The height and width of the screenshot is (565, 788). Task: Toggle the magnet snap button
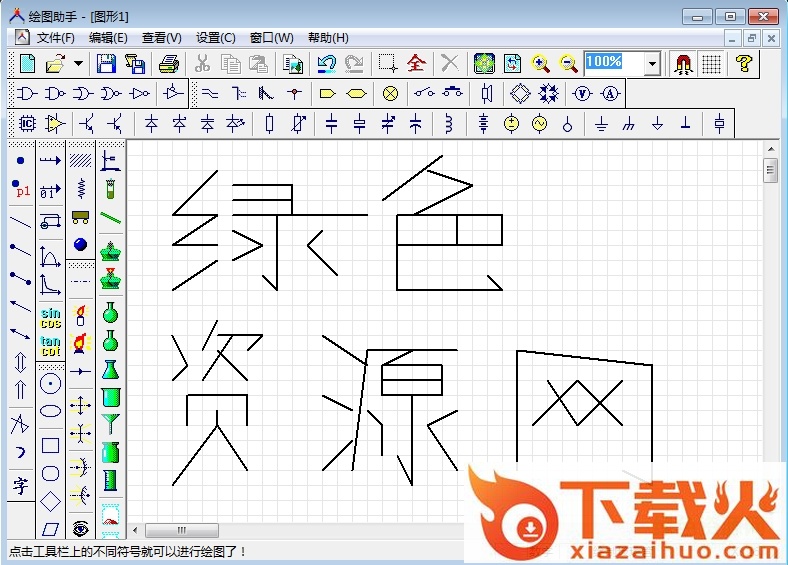[x=684, y=64]
